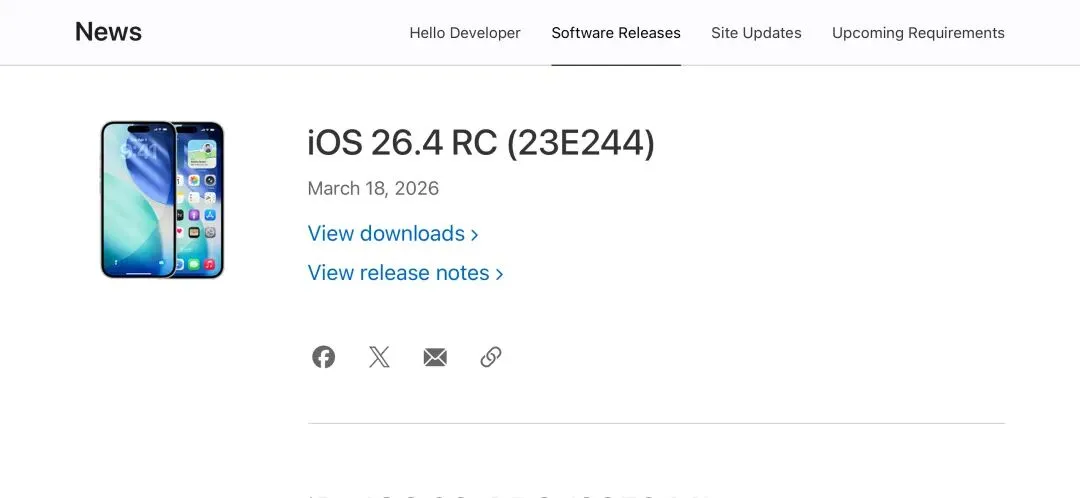Screen dimensions: 1080x498
Task: Click the iPhone product thumbnail image
Action: point(163,200)
